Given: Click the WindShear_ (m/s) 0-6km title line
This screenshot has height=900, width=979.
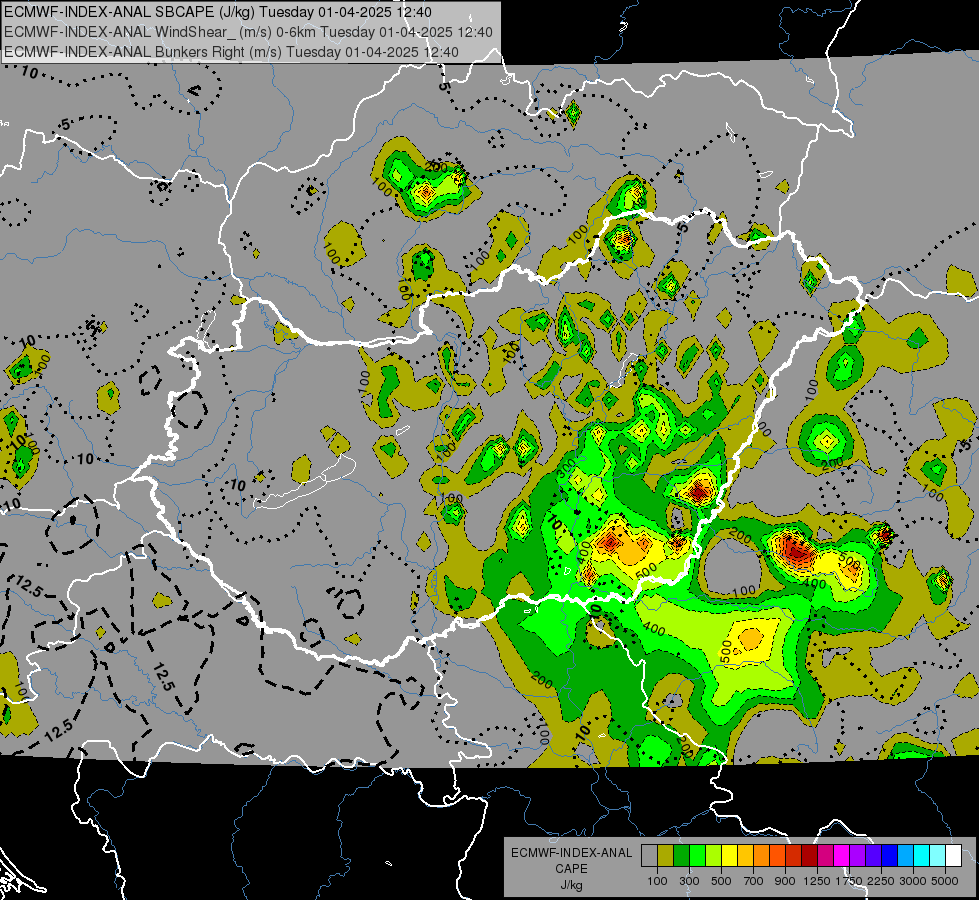Looking at the screenshot, I should 248,32.
